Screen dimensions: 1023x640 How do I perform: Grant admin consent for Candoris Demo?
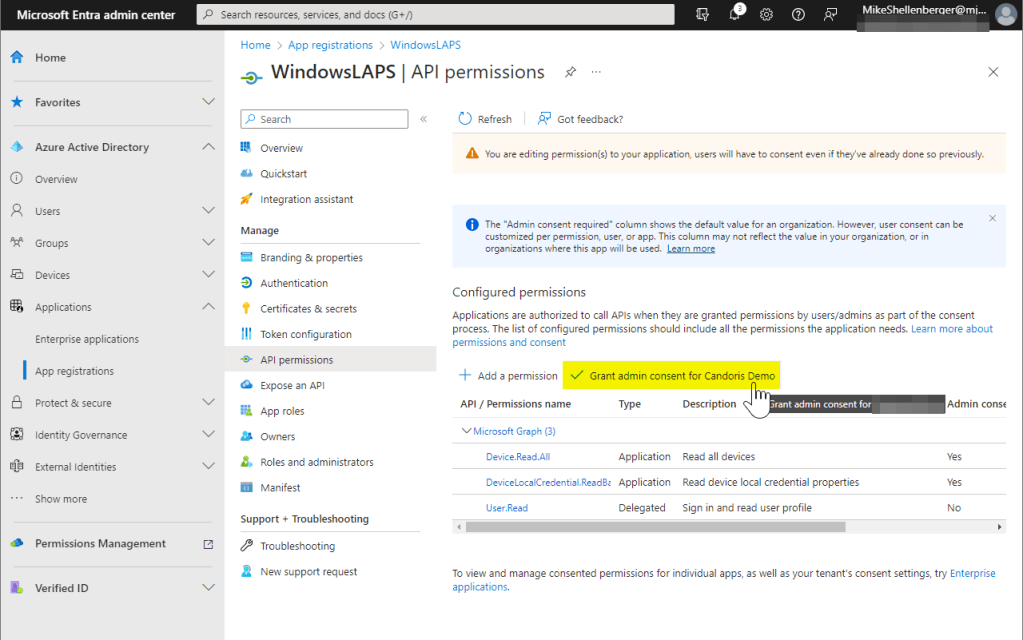pos(672,376)
